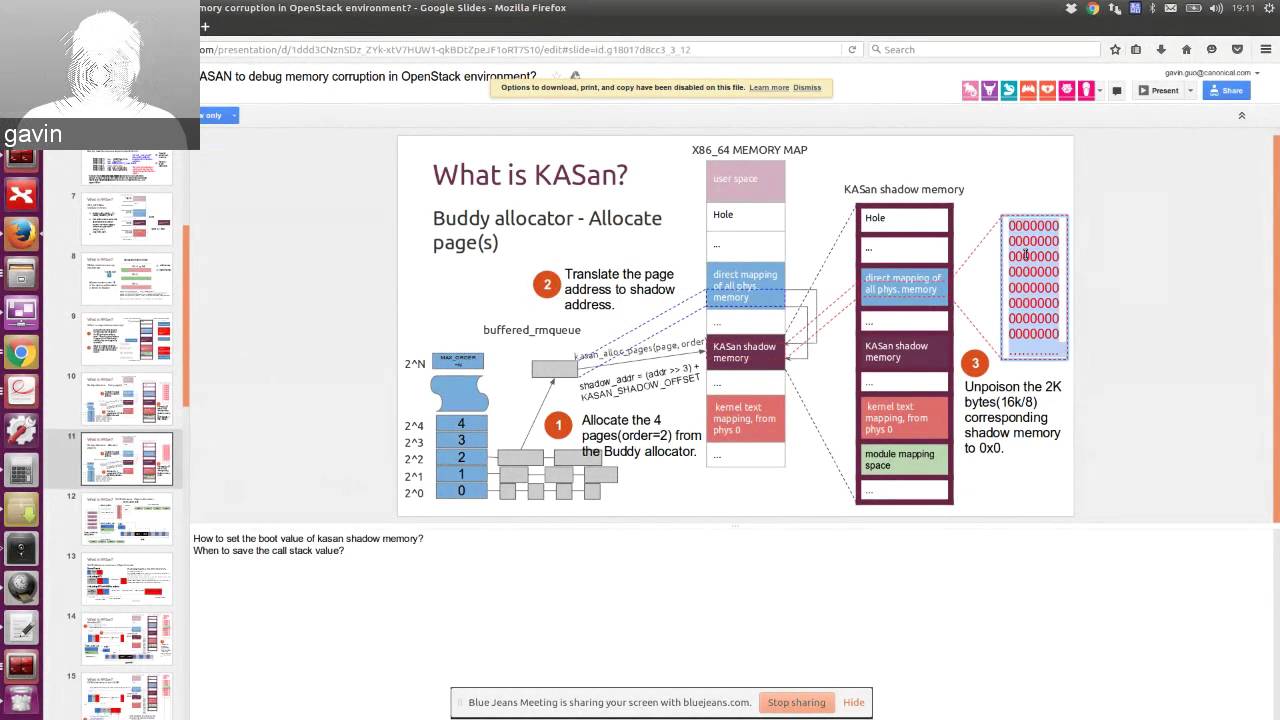Click the Firefox Search input field
Image resolution: width=1280 pixels, height=720 pixels.
coord(983,49)
